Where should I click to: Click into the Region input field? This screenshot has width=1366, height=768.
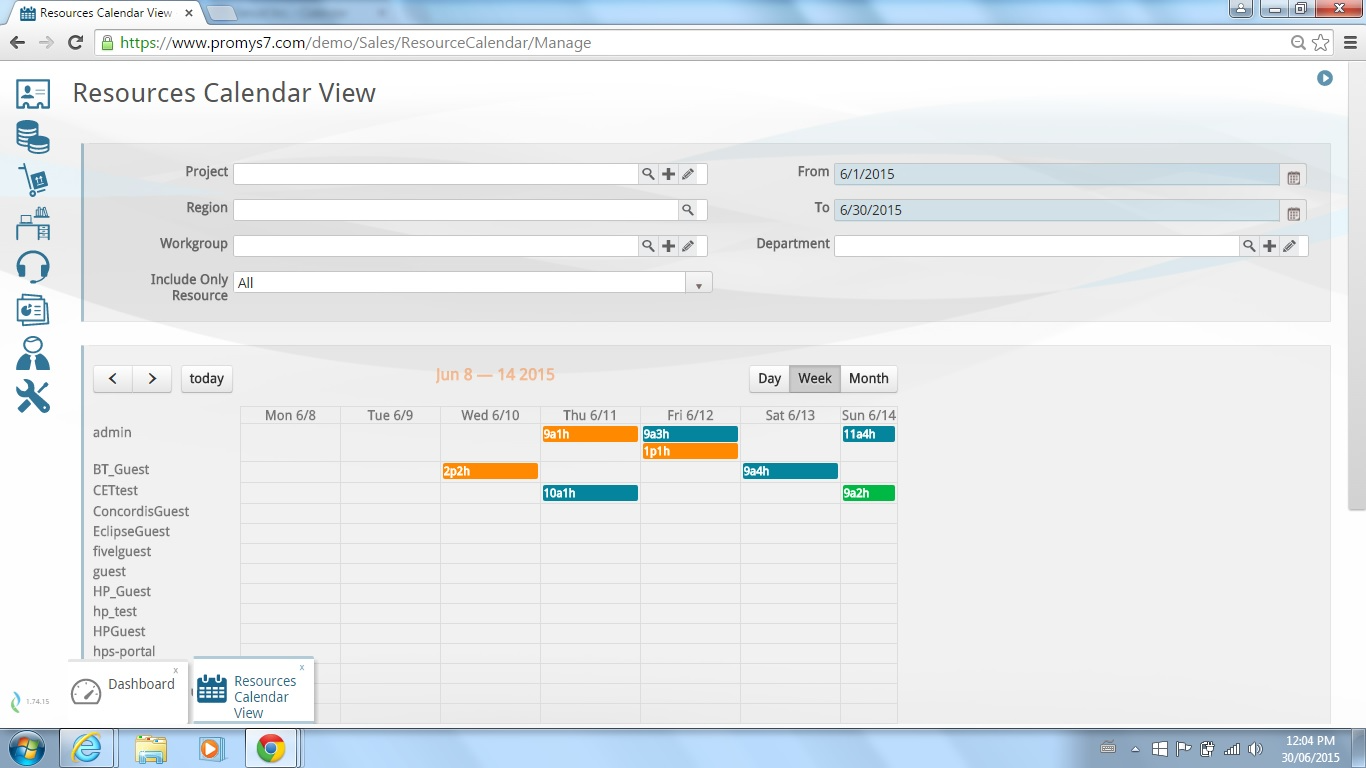pyautogui.click(x=456, y=210)
